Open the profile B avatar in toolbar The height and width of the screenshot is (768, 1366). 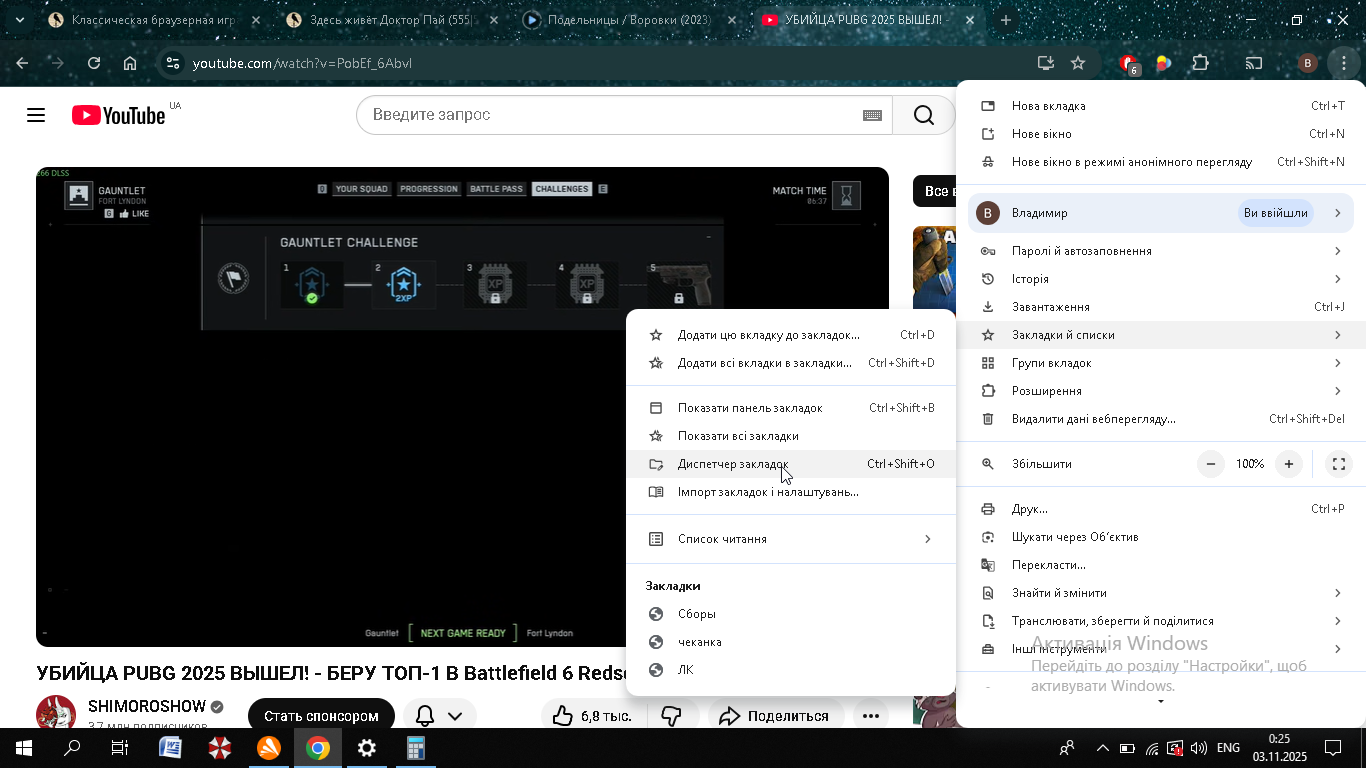point(1307,63)
